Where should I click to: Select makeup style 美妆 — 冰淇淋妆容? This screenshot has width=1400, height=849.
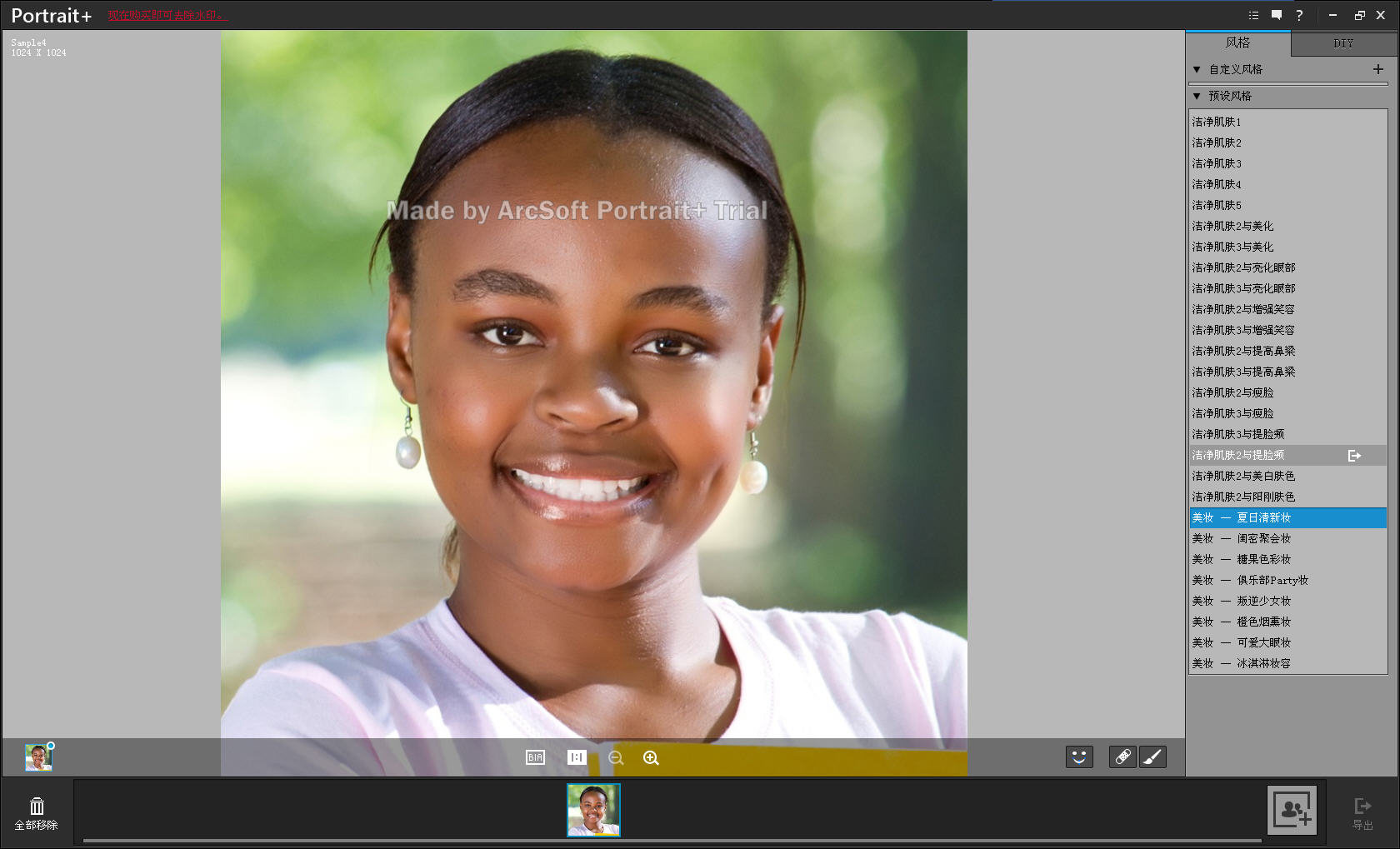pos(1287,663)
